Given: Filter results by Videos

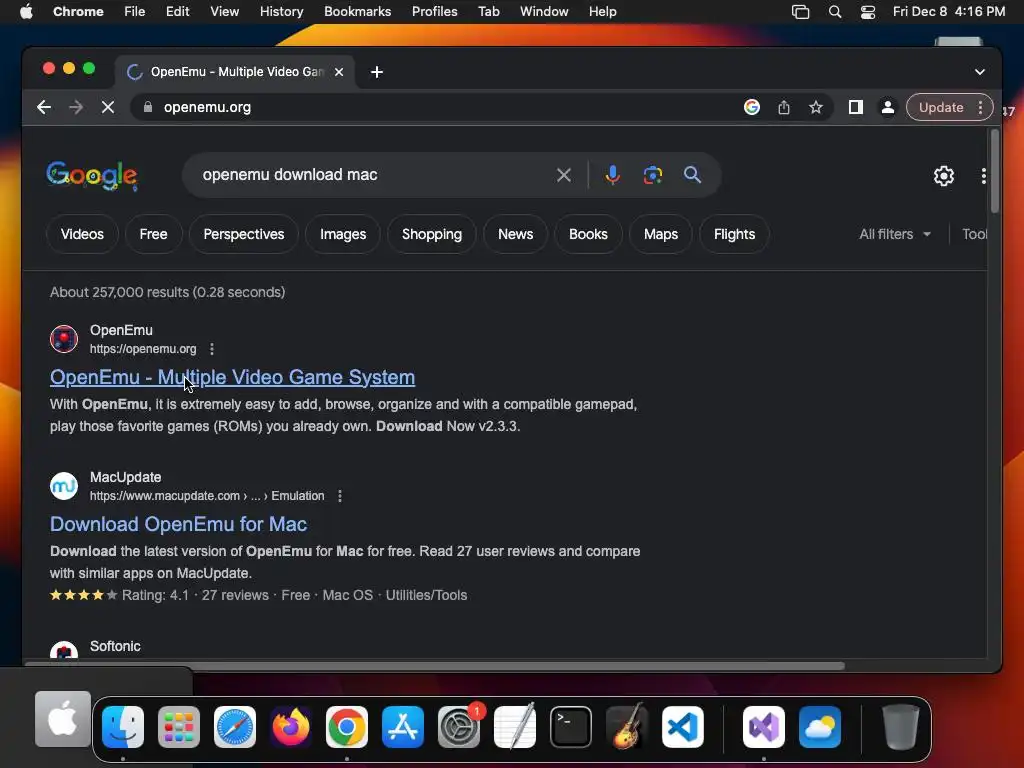Looking at the screenshot, I should 82,234.
